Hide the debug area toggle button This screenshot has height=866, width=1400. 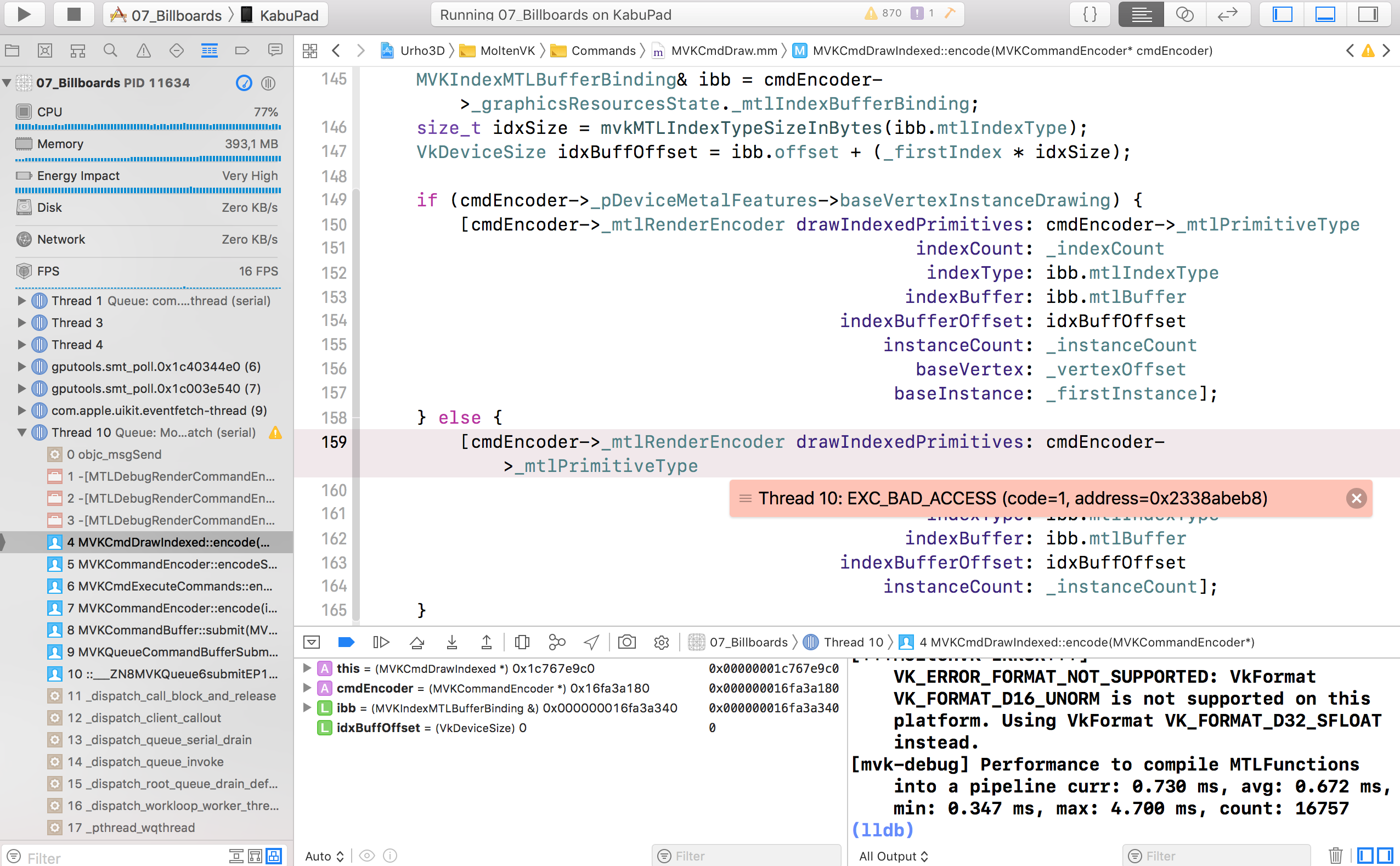(312, 642)
